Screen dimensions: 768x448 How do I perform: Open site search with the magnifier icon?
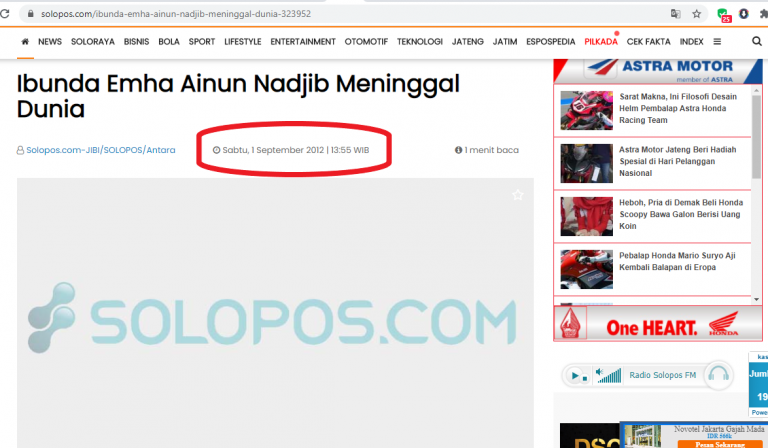click(x=757, y=42)
